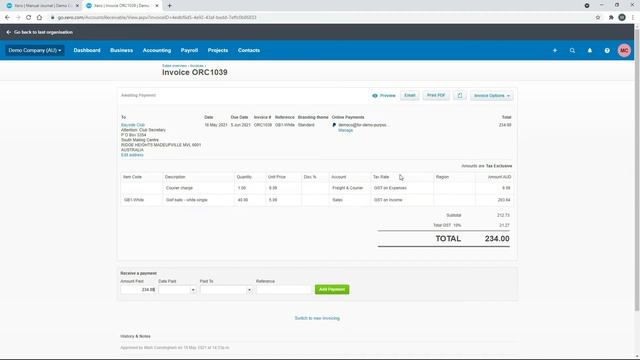Switch to the Xero Manual Journal tab
The image size is (640, 360).
(41, 6)
